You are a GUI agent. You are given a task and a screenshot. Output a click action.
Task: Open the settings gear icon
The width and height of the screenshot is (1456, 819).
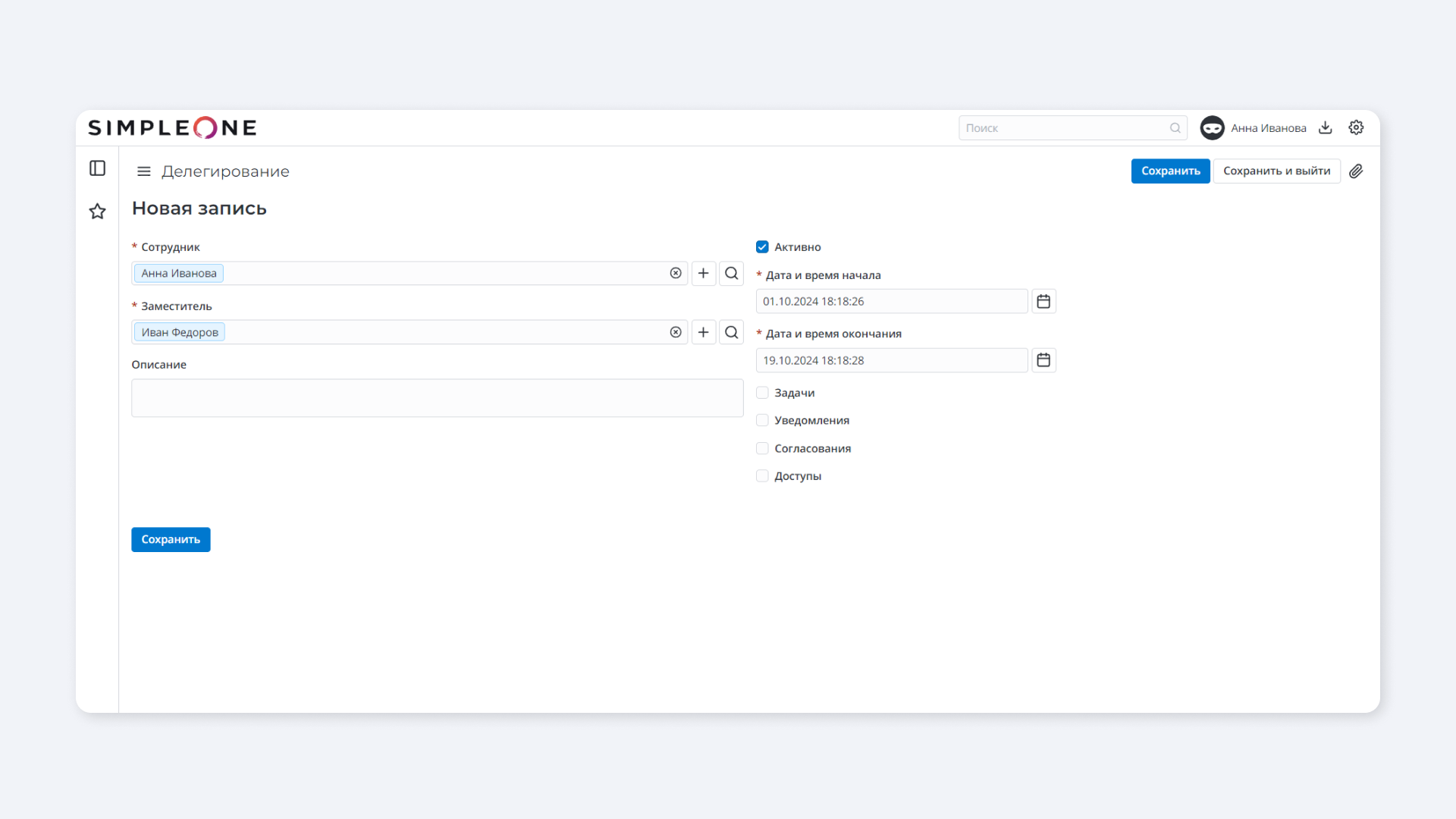click(1356, 127)
